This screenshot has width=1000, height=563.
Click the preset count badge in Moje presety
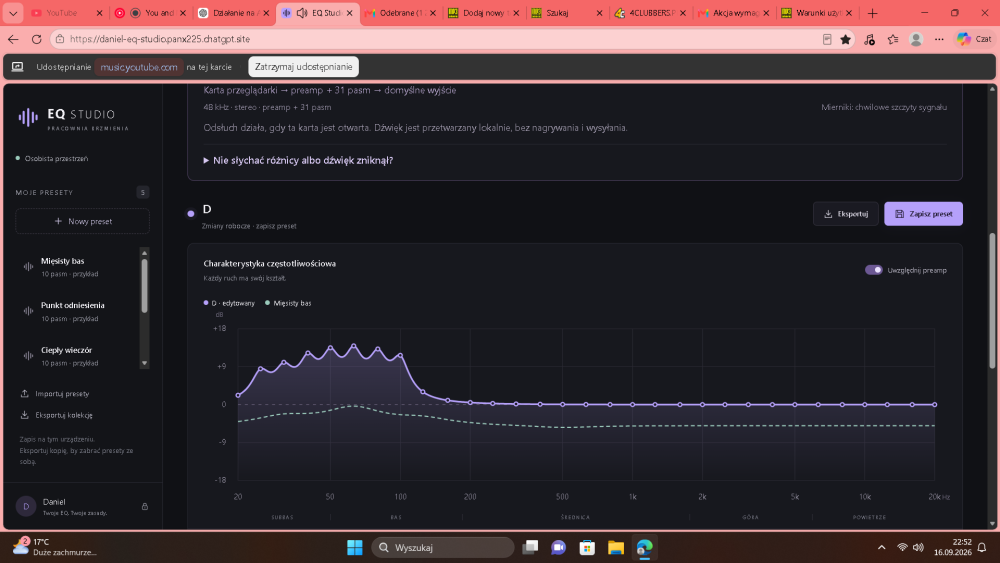[x=143, y=192]
